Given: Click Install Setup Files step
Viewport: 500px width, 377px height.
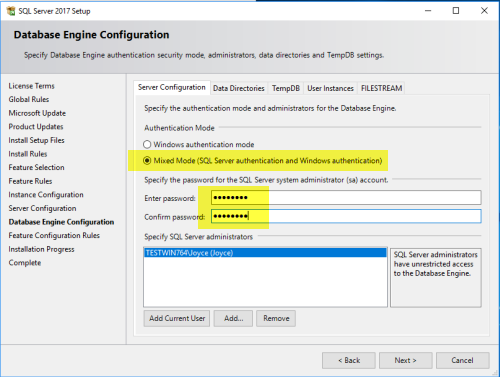Looking at the screenshot, I should (36, 140).
